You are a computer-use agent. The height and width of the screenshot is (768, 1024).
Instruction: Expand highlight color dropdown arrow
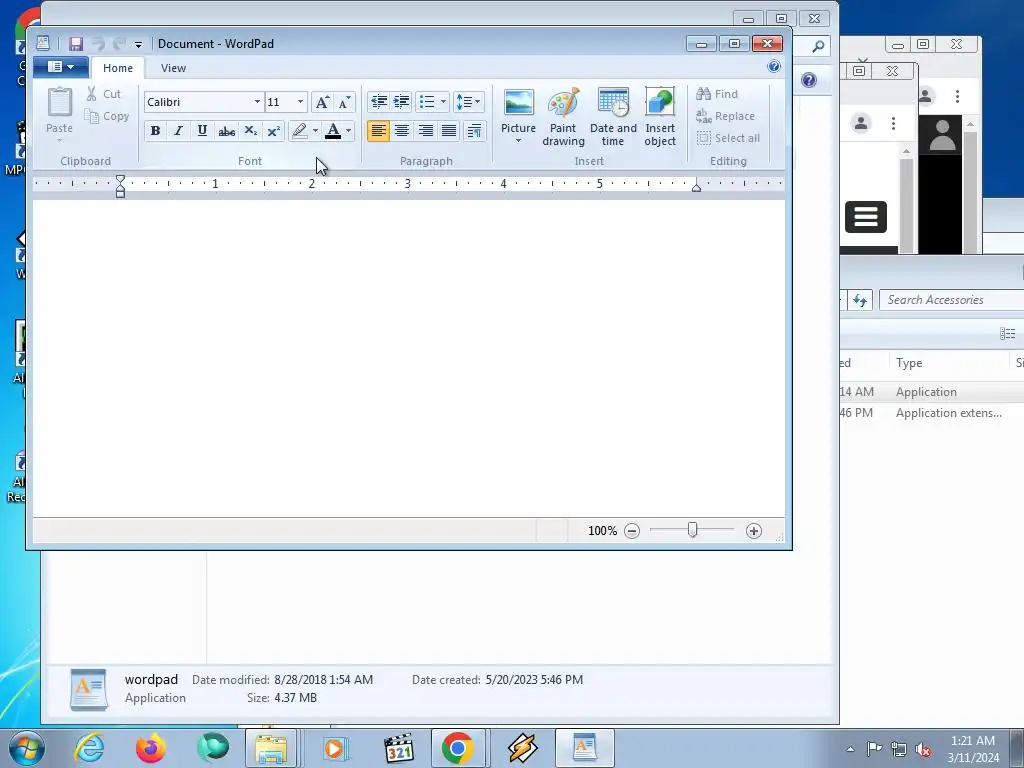pos(315,131)
